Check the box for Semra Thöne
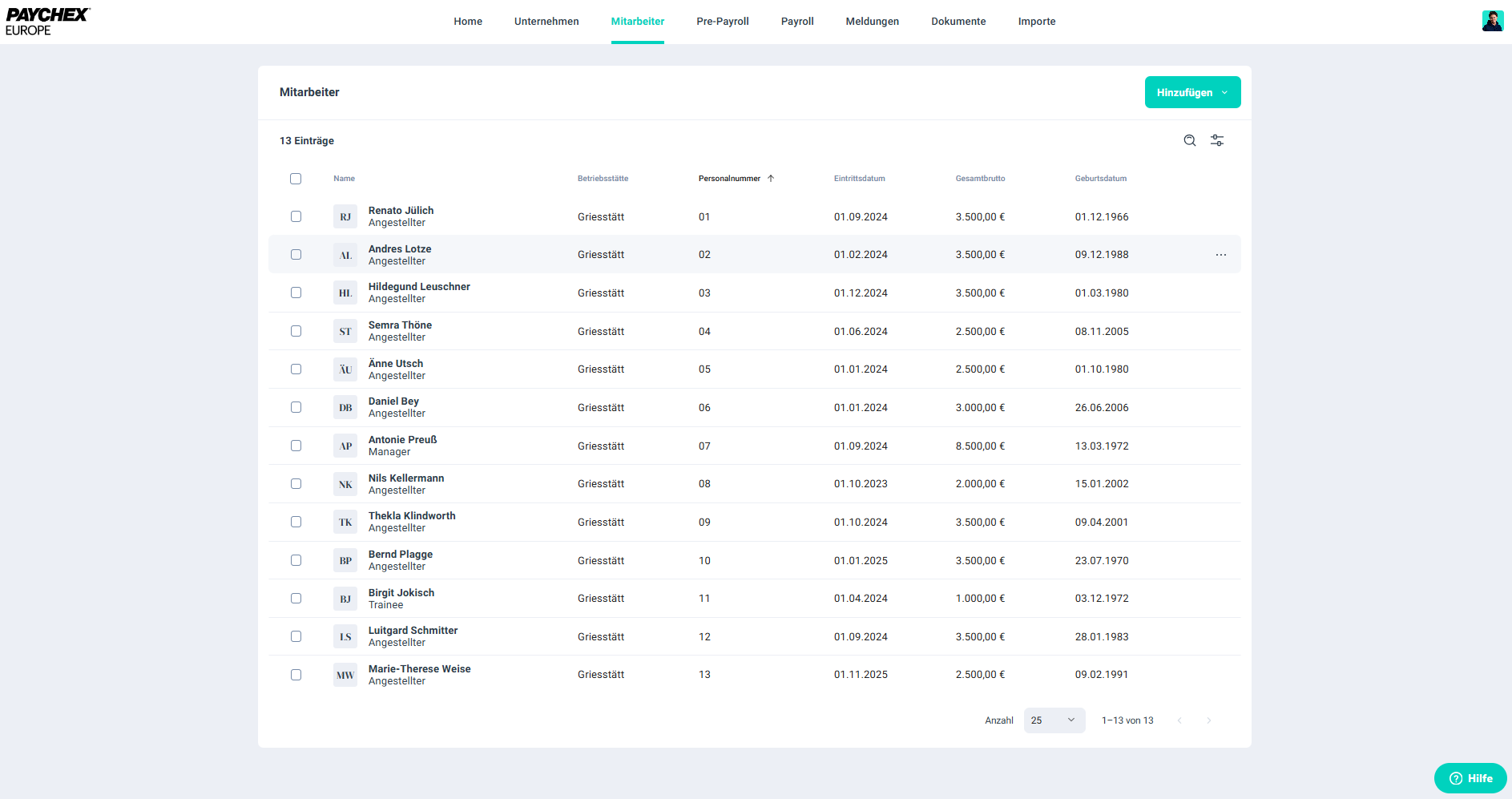The image size is (1512, 799). pos(296,331)
